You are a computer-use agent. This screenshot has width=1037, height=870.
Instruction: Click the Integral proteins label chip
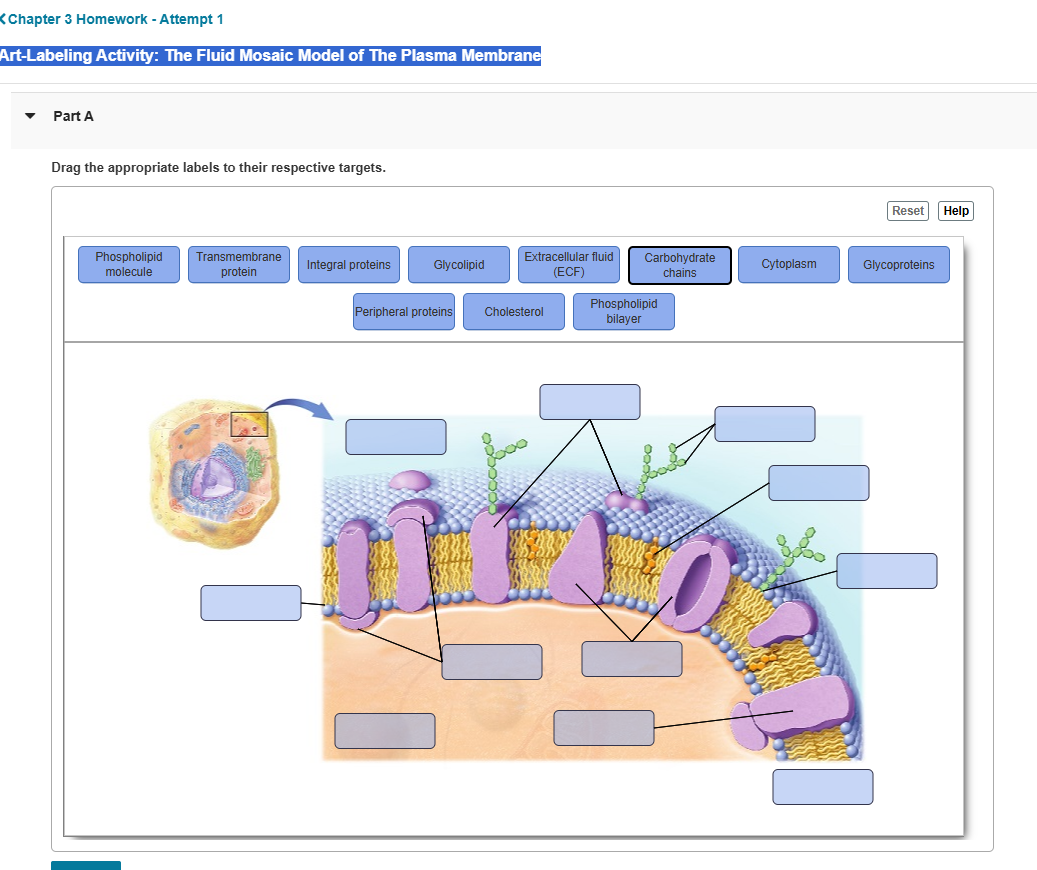click(348, 264)
